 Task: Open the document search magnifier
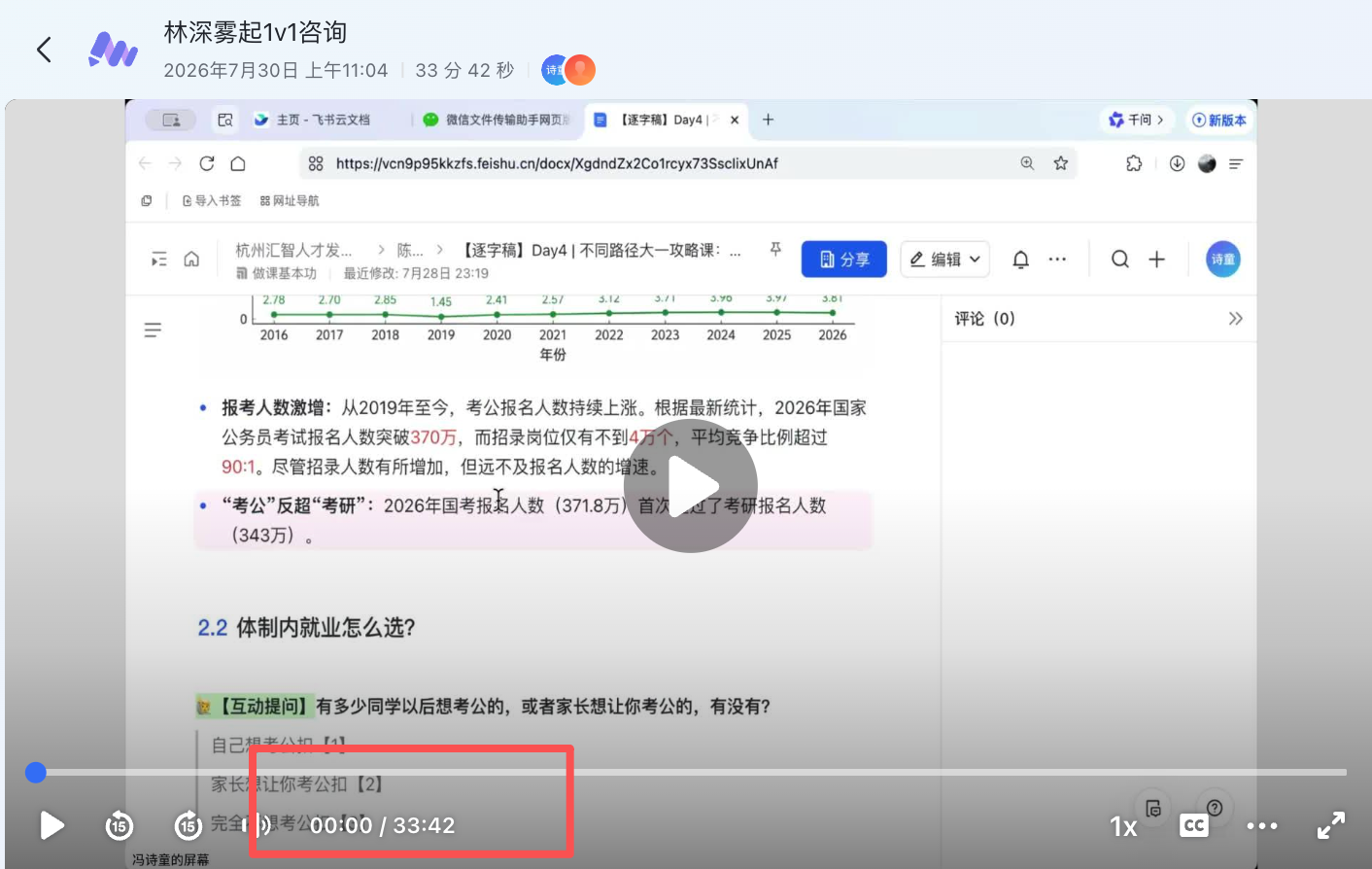(x=1120, y=260)
